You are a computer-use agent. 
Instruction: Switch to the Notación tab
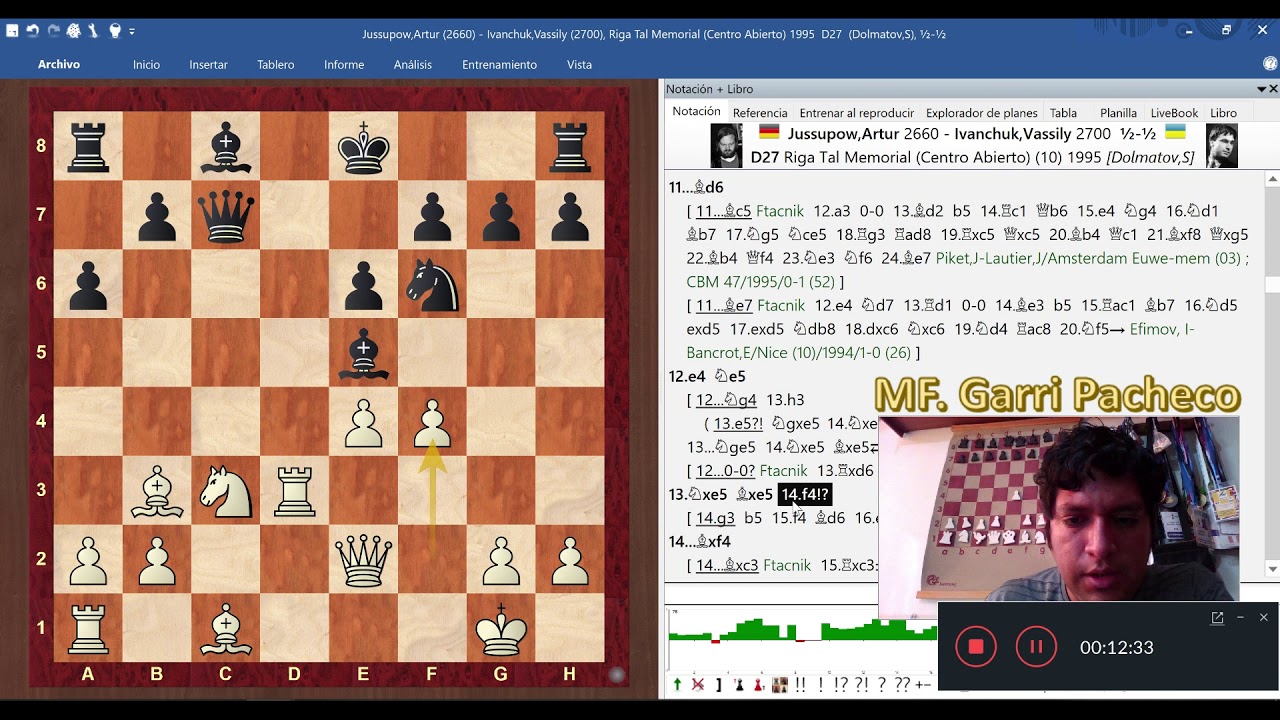[696, 112]
